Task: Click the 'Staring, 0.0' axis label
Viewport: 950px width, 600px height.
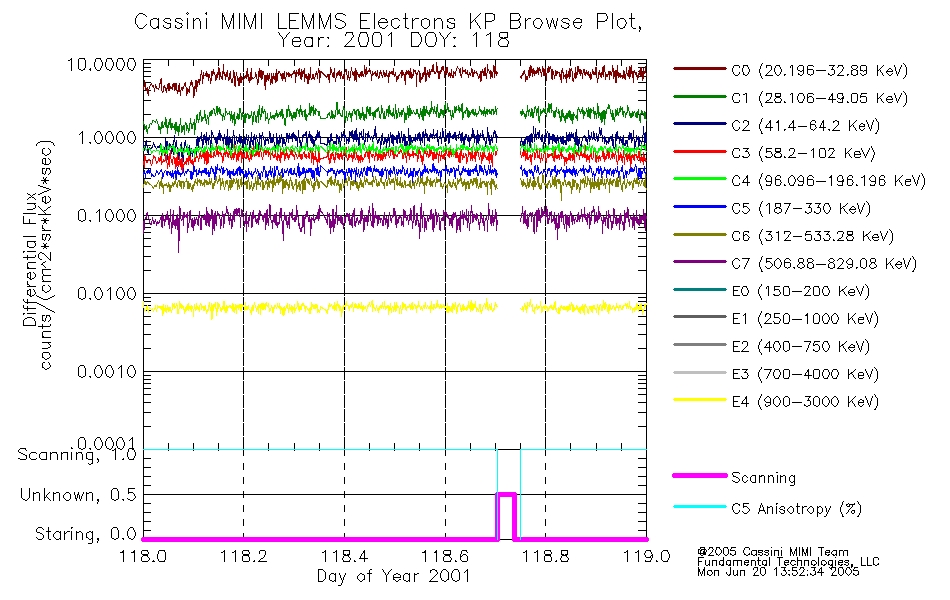Action: (x=86, y=534)
